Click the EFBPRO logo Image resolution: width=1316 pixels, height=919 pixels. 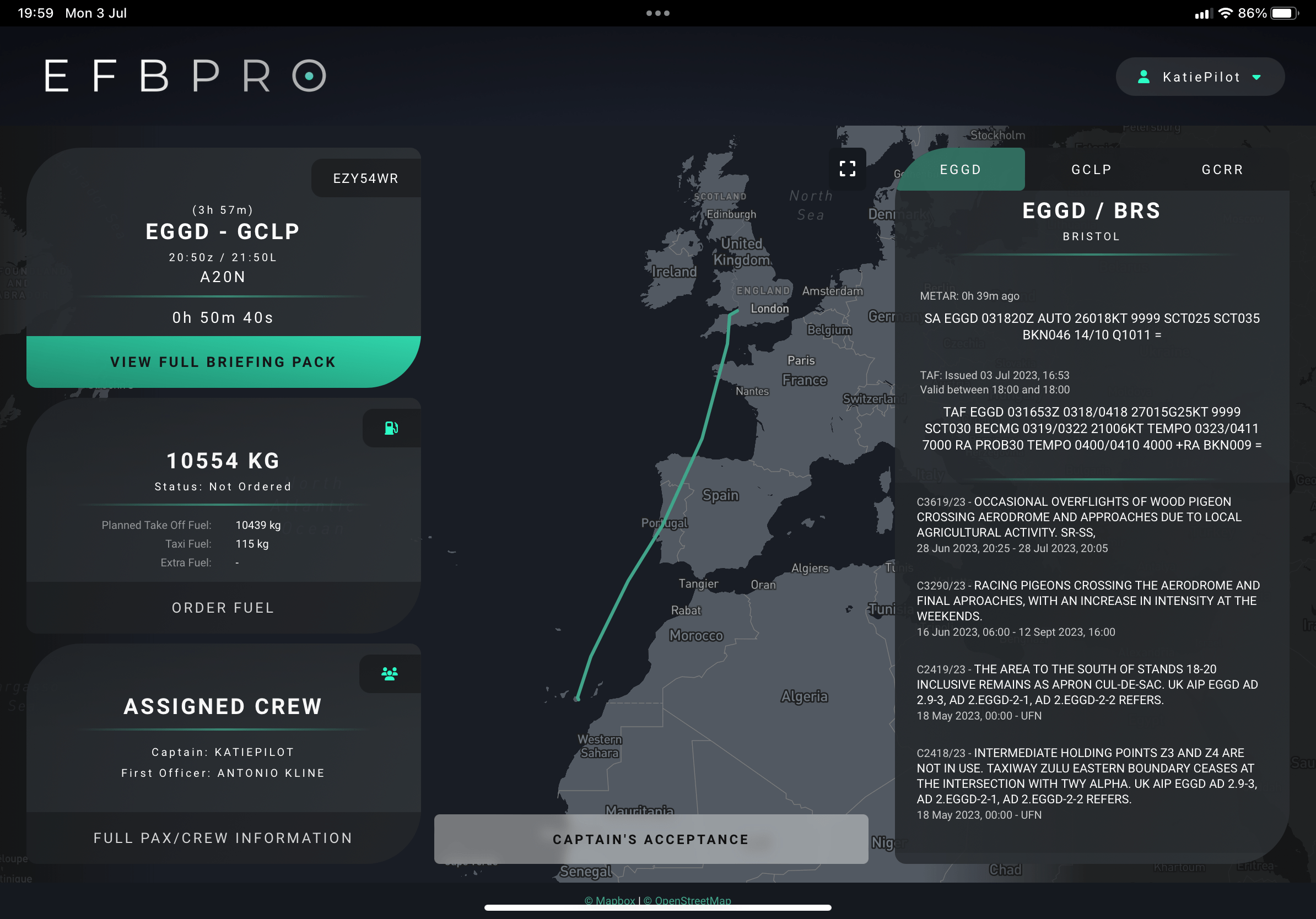point(184,76)
